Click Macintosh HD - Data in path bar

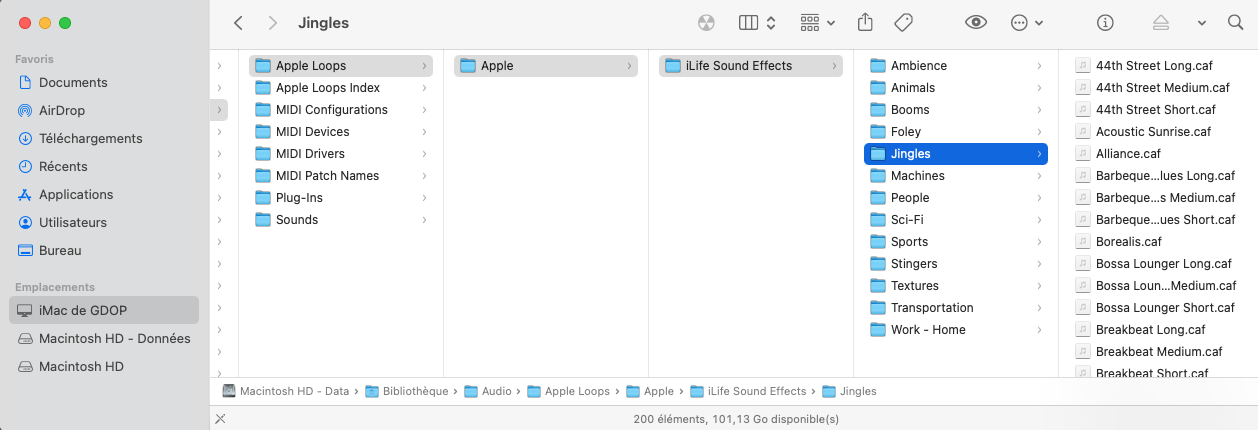(285, 392)
